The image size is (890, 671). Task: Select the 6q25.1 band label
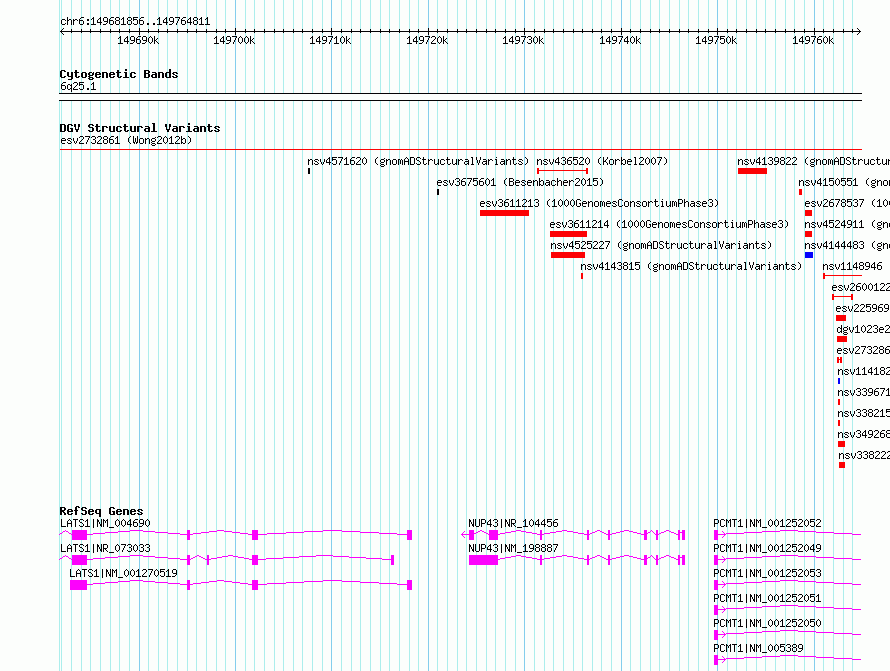[78, 86]
